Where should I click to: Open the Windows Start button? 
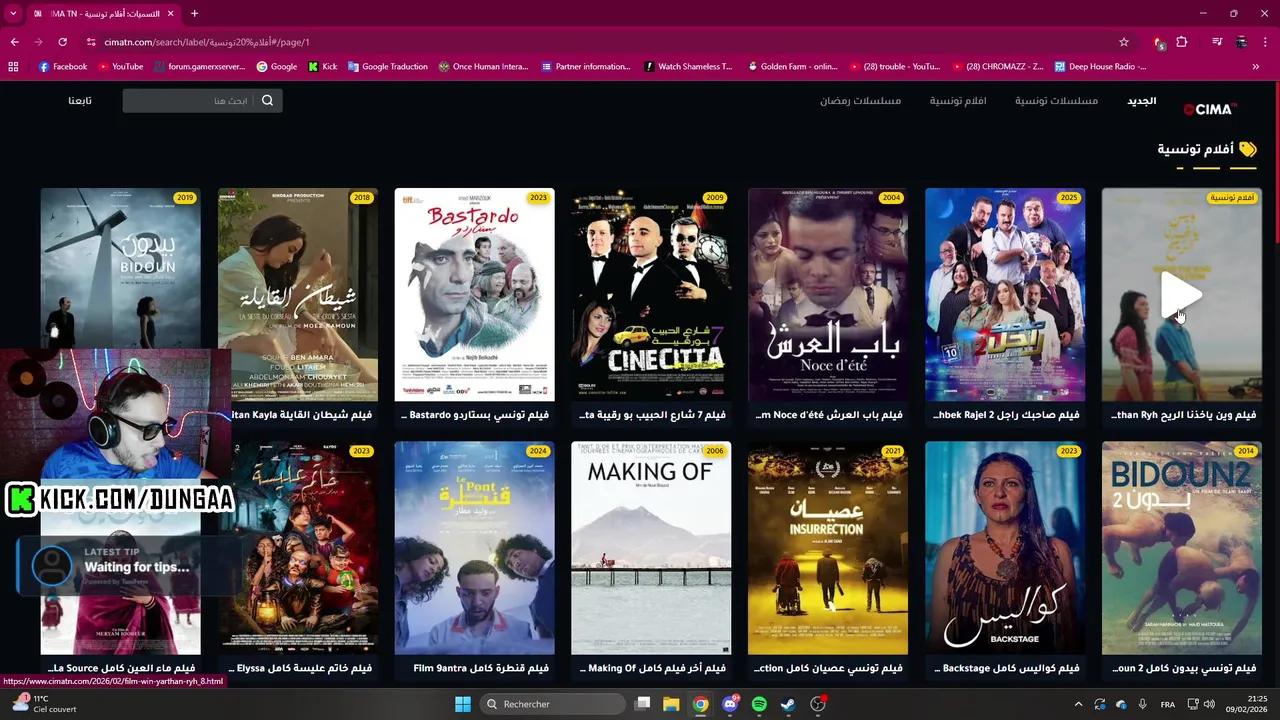pyautogui.click(x=462, y=704)
